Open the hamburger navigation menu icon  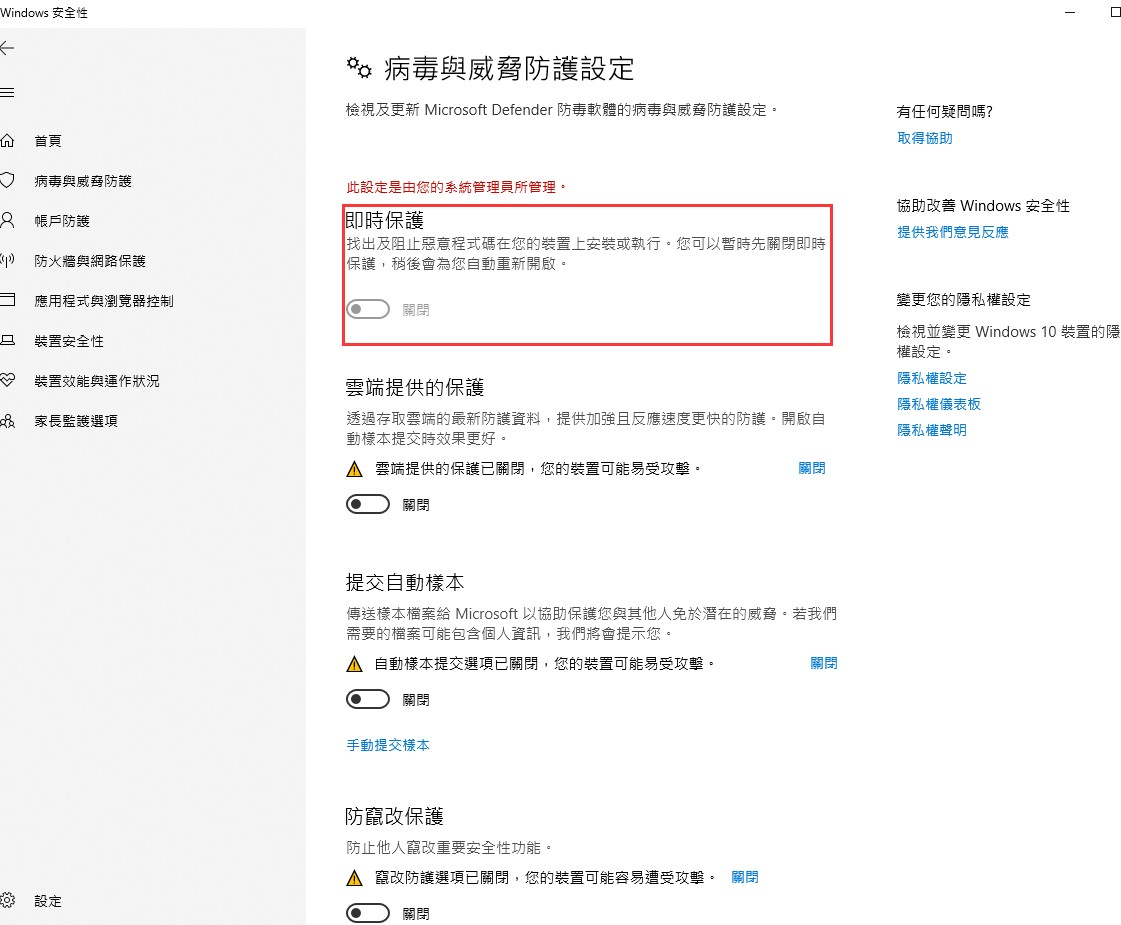[x=7, y=92]
